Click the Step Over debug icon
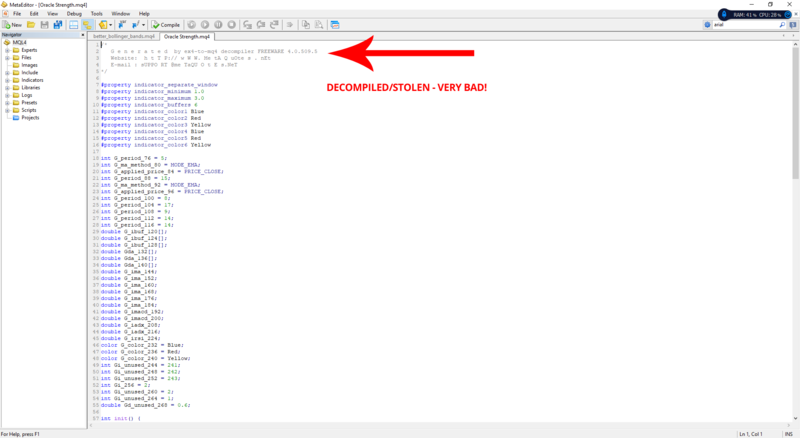Screen dimensions: 800x438 click(261, 25)
